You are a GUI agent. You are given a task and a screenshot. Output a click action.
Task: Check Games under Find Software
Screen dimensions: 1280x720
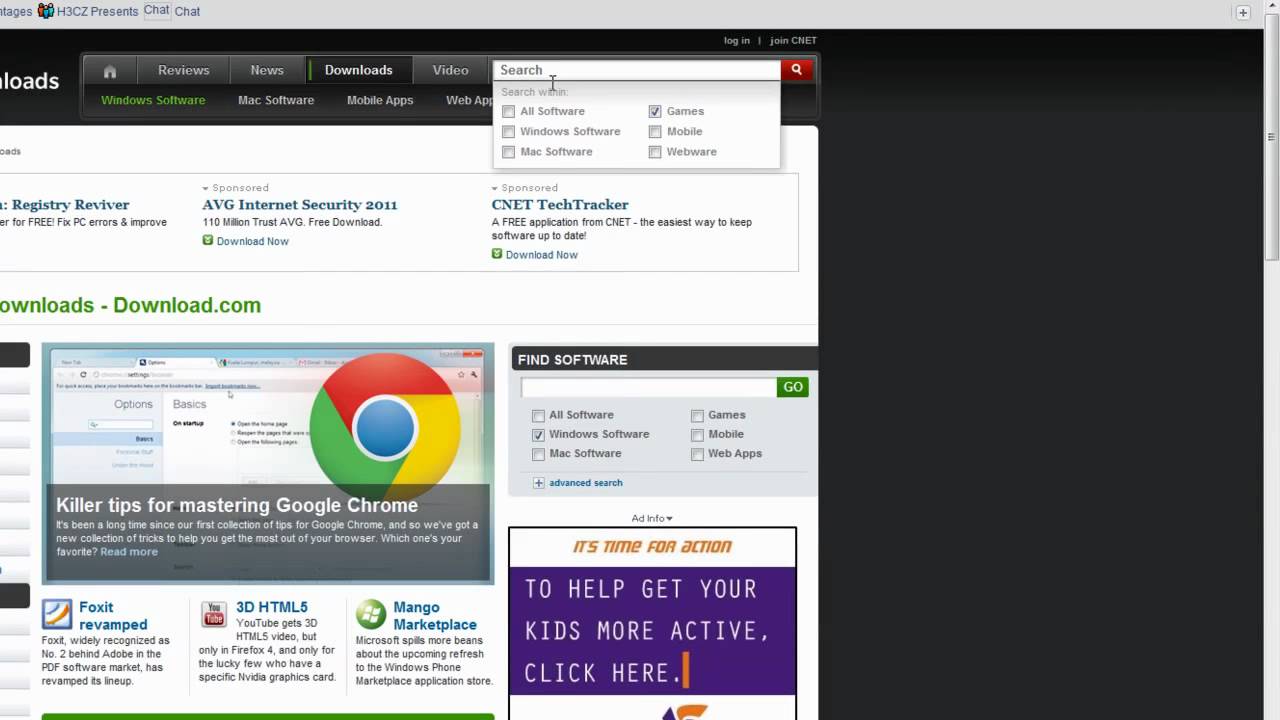coord(697,416)
